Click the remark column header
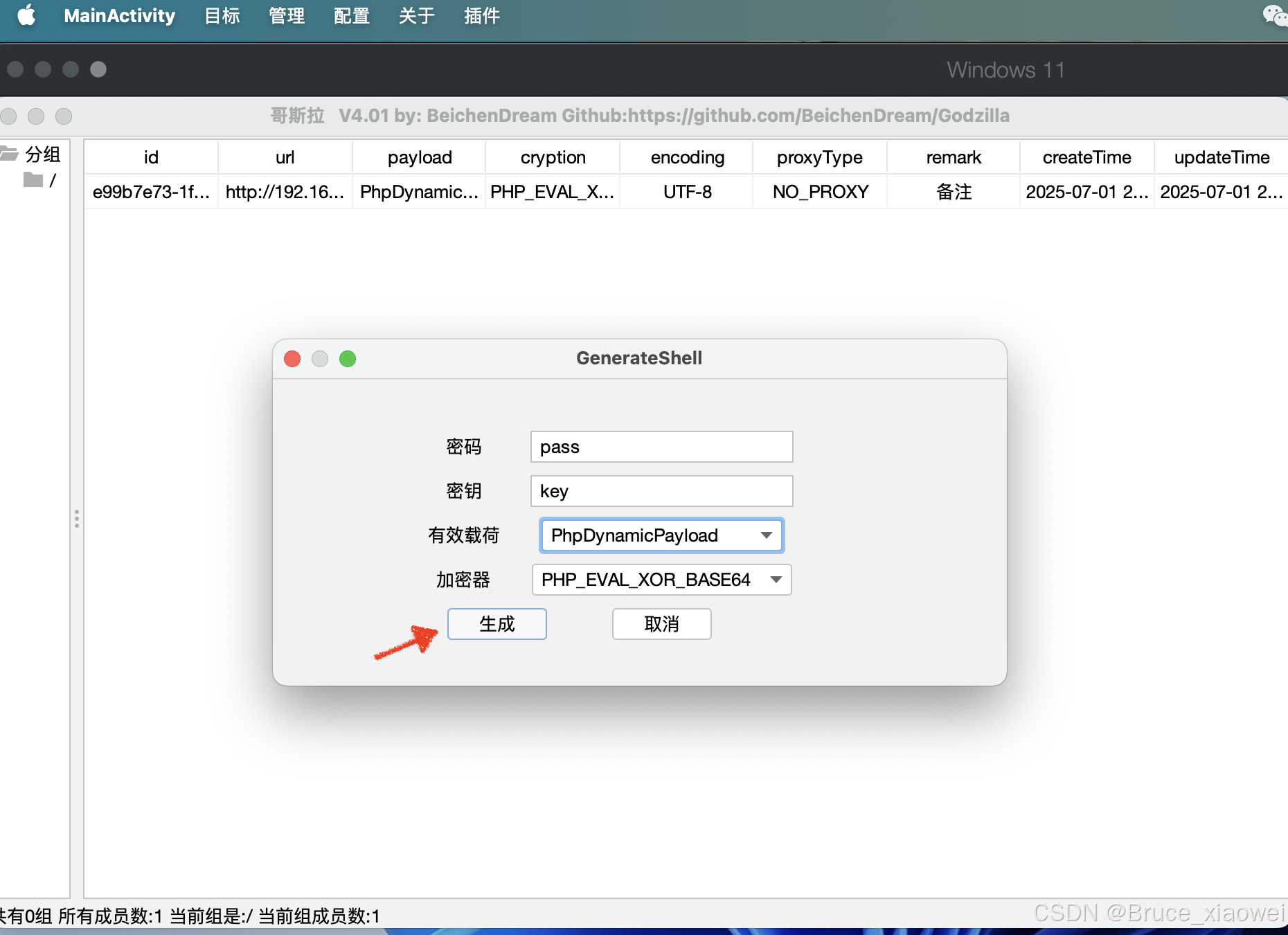Screen dimensions: 1288x935 954,157
